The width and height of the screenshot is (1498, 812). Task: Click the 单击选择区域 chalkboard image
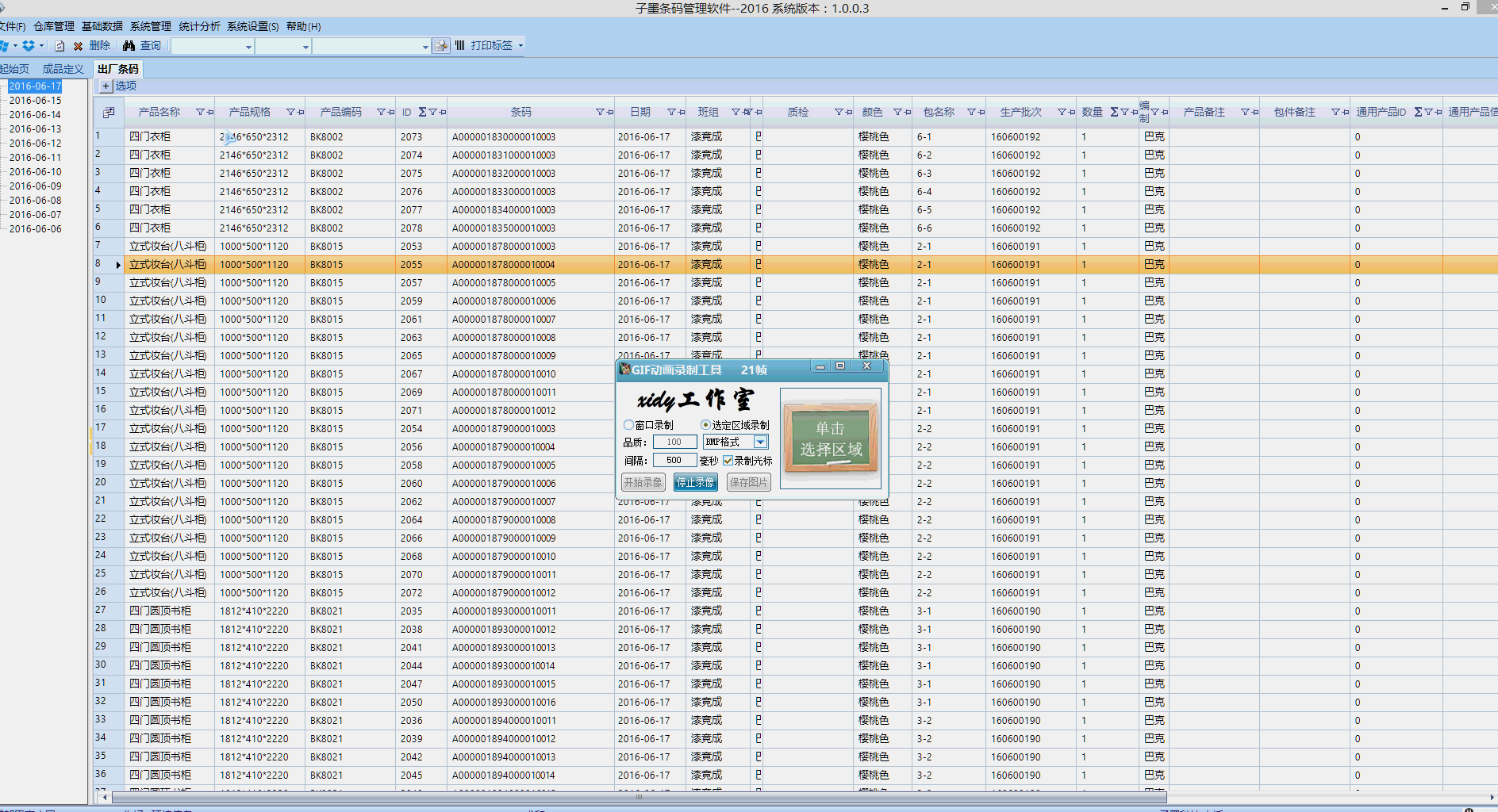830,439
